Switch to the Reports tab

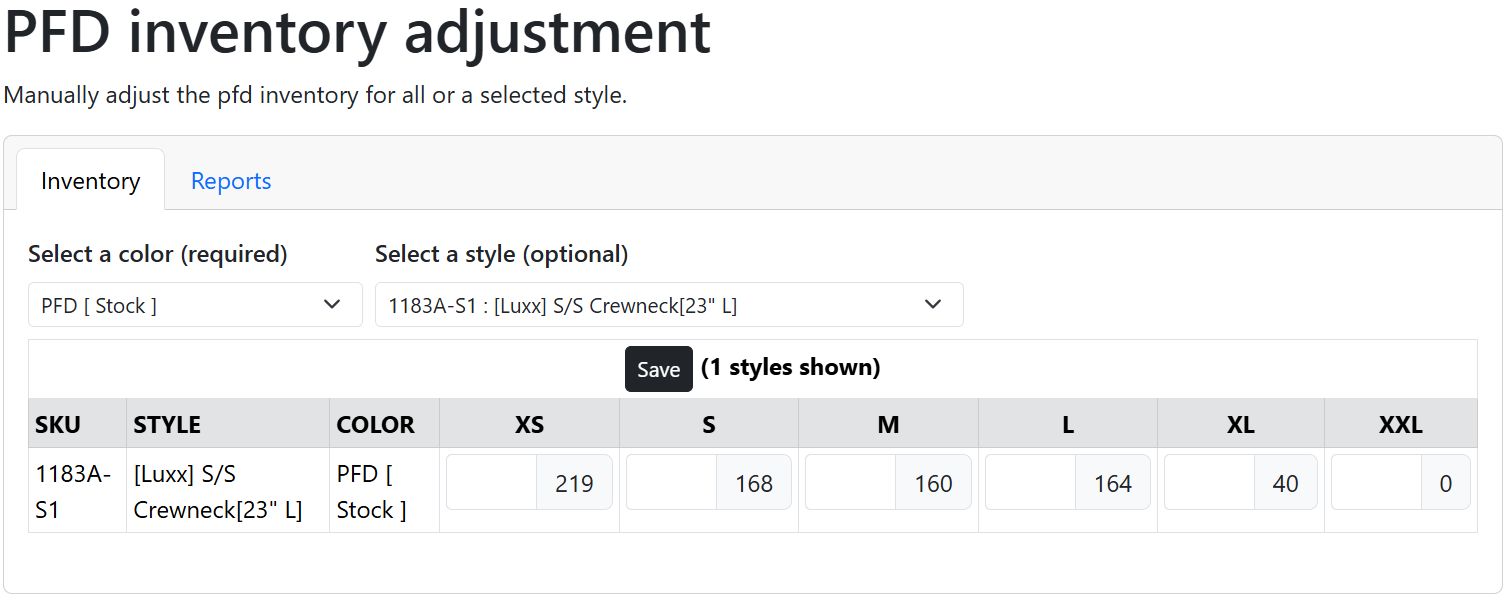230,181
